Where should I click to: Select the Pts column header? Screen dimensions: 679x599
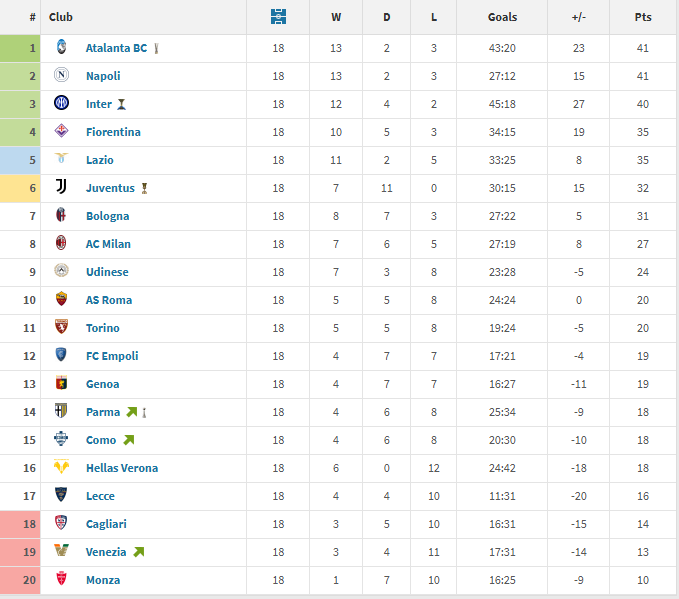tap(643, 17)
